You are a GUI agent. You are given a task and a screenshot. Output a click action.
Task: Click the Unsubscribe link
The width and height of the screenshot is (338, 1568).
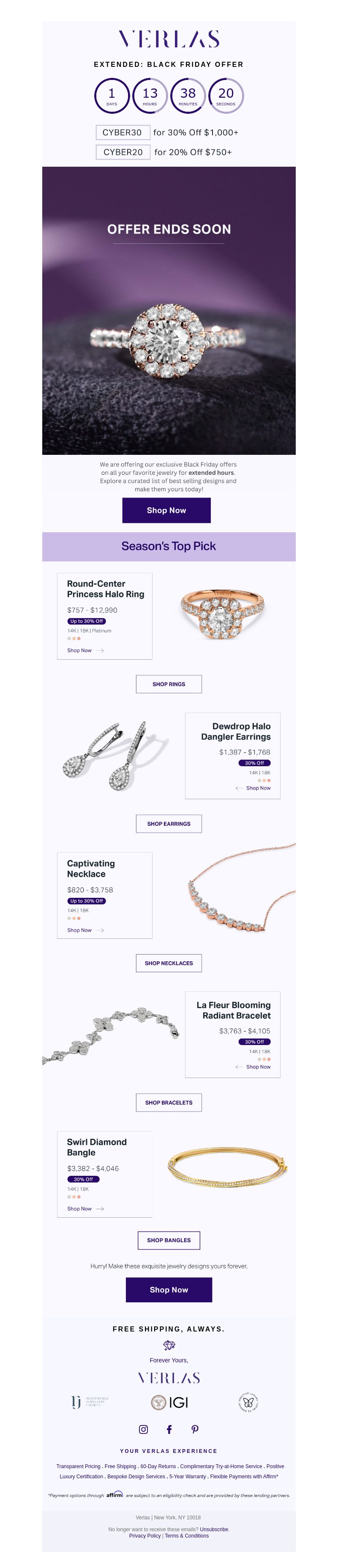click(x=214, y=1529)
